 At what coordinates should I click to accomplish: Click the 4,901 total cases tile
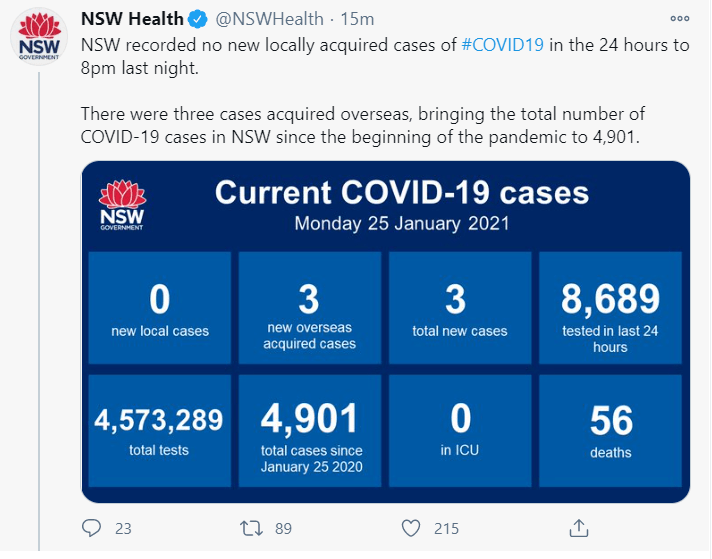pyautogui.click(x=310, y=431)
